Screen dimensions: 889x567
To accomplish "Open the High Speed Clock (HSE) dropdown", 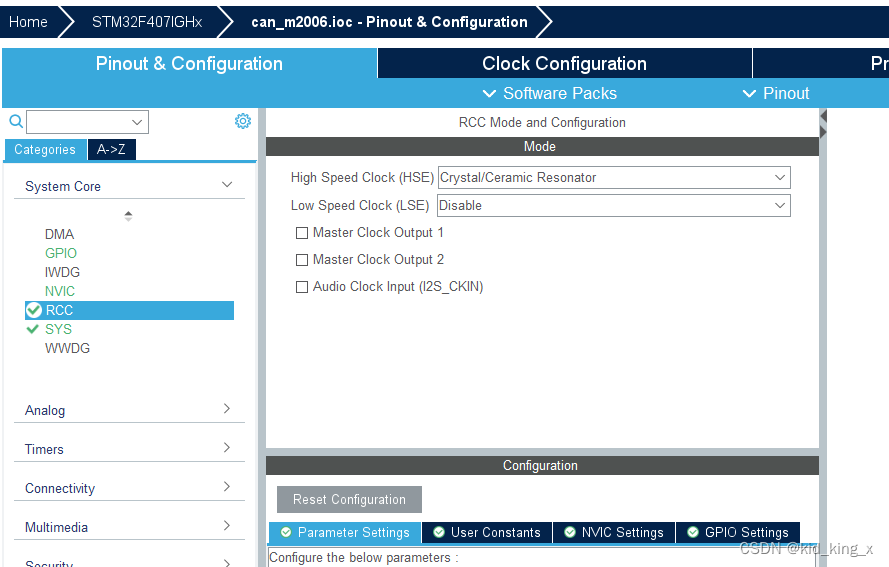I will coord(614,177).
